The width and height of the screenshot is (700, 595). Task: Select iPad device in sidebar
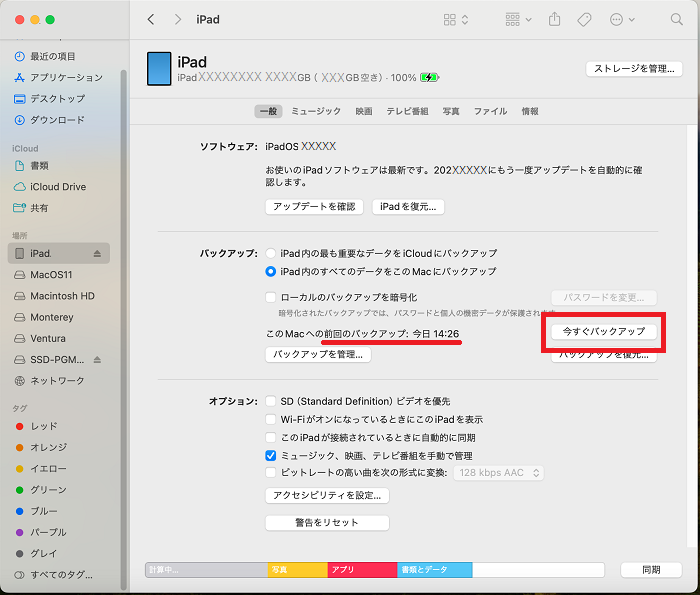pos(59,254)
